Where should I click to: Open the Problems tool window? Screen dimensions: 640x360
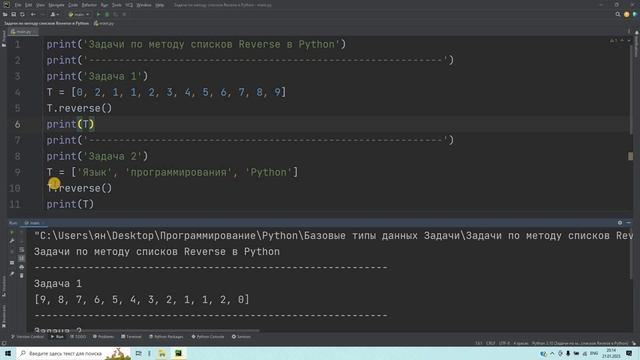point(104,337)
